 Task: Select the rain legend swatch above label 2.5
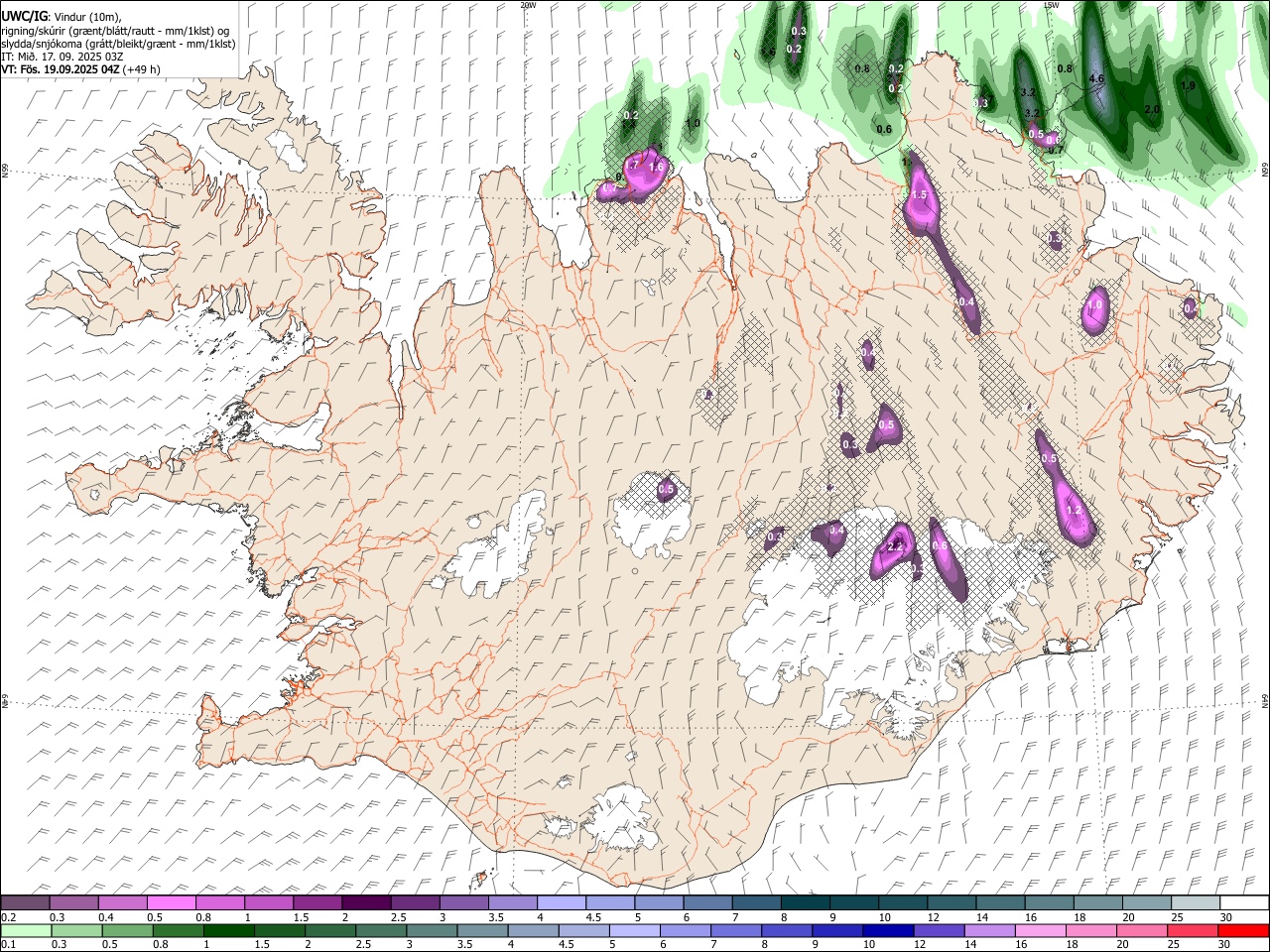pos(380,930)
